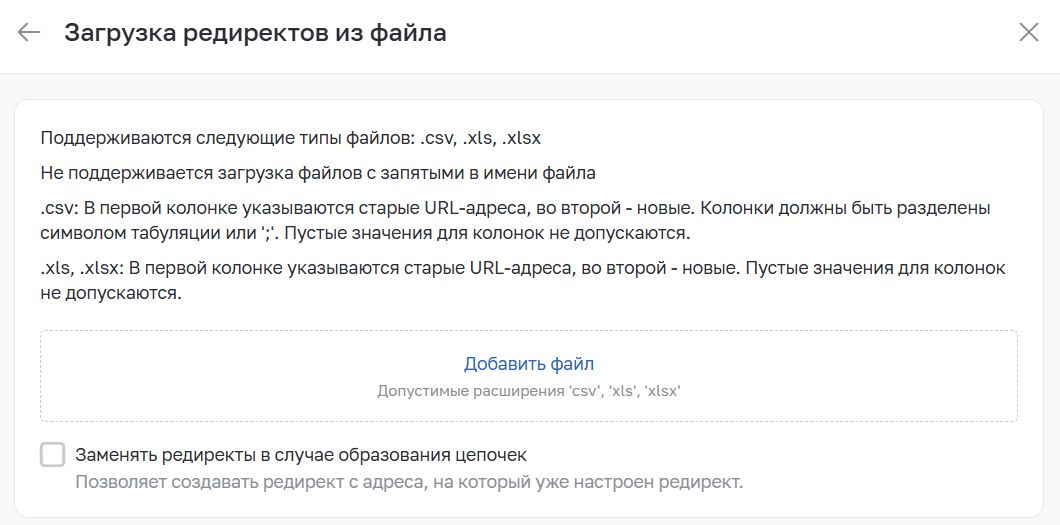Close the redirect upload dialog with X

coord(1028,32)
